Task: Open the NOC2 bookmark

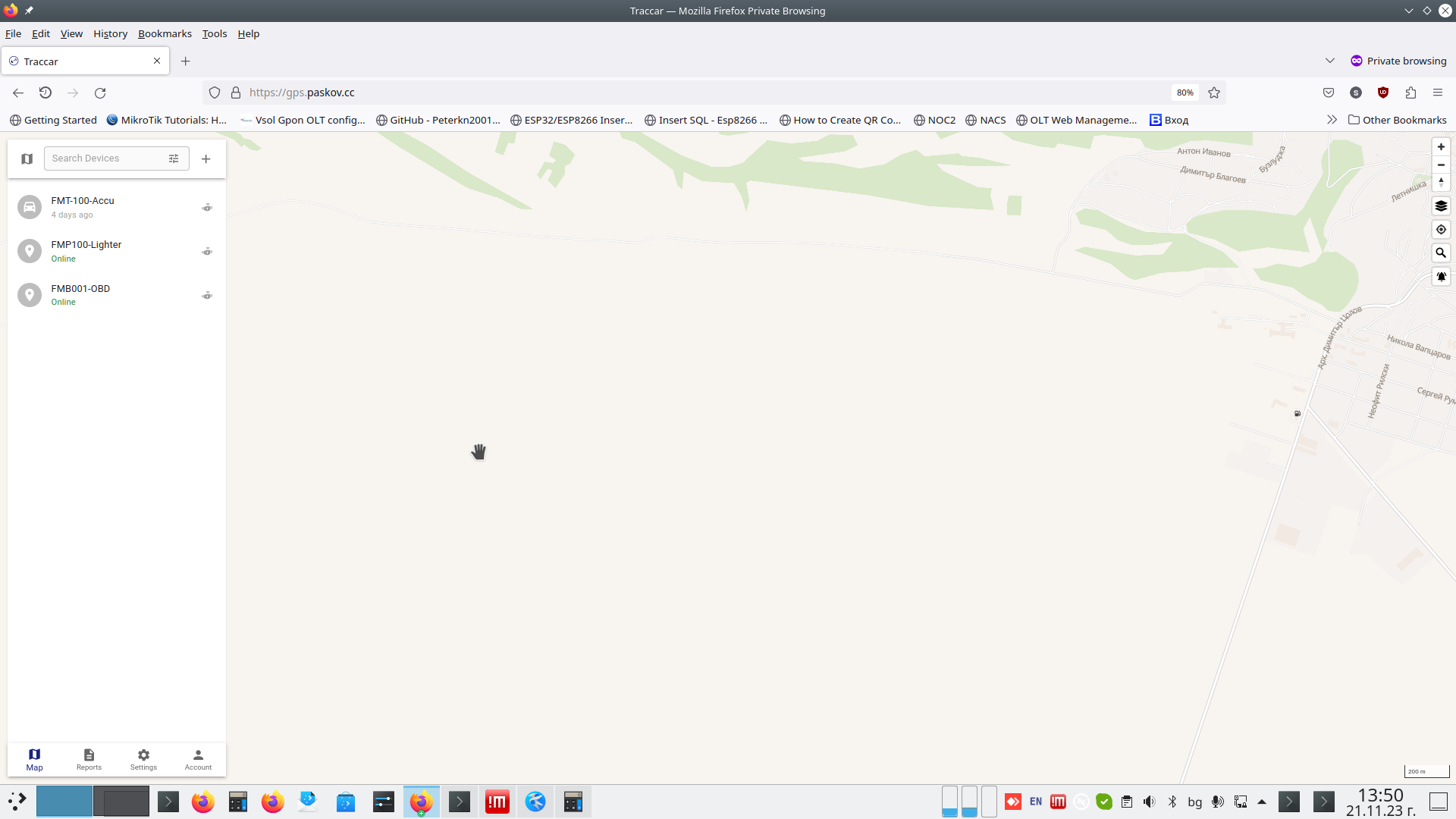Action: tap(935, 120)
